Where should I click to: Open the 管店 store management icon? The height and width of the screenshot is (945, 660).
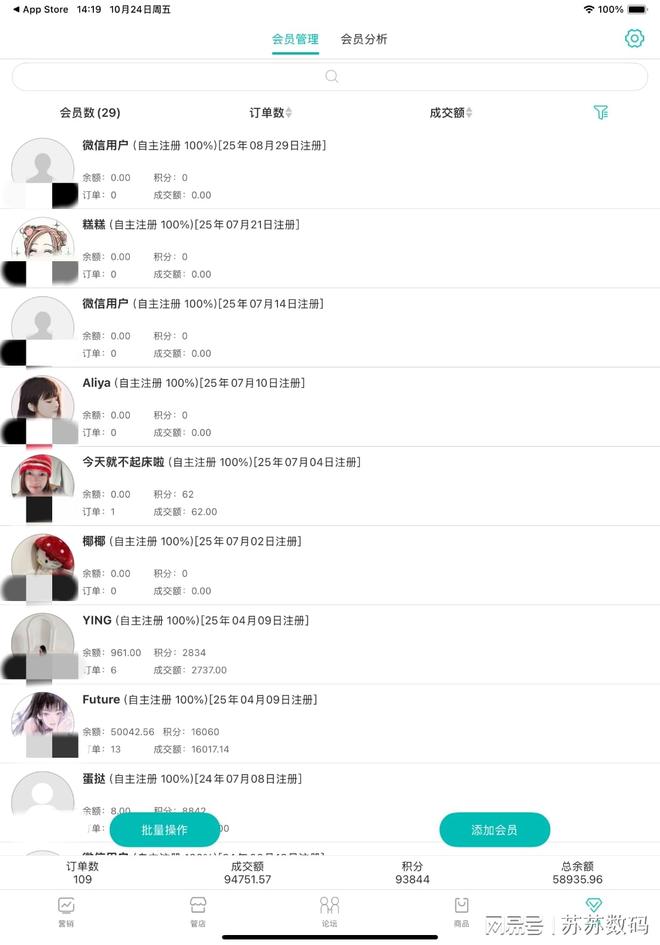click(x=198, y=905)
